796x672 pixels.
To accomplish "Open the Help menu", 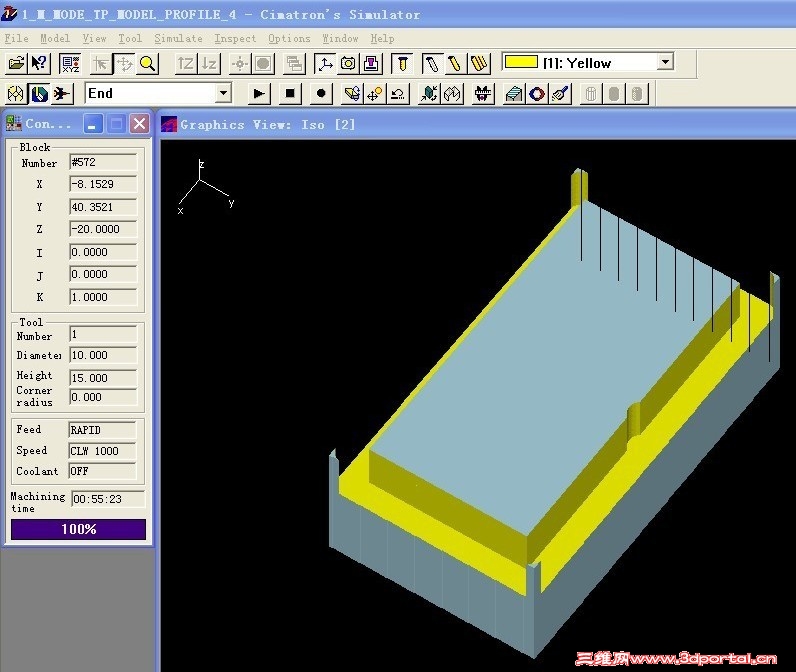I will tap(382, 39).
